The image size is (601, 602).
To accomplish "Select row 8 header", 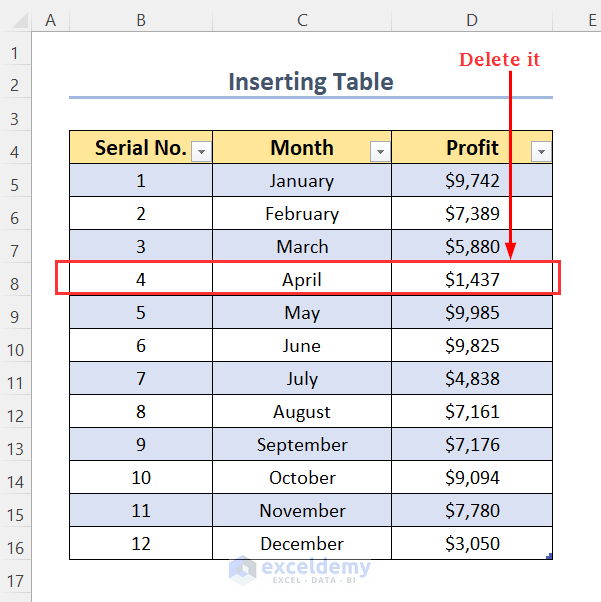I will click(15, 283).
